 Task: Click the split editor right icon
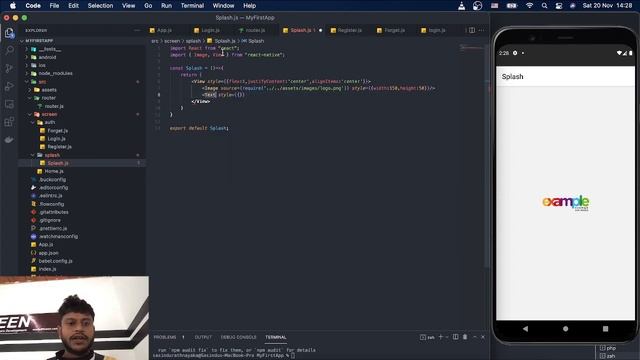(x=472, y=30)
